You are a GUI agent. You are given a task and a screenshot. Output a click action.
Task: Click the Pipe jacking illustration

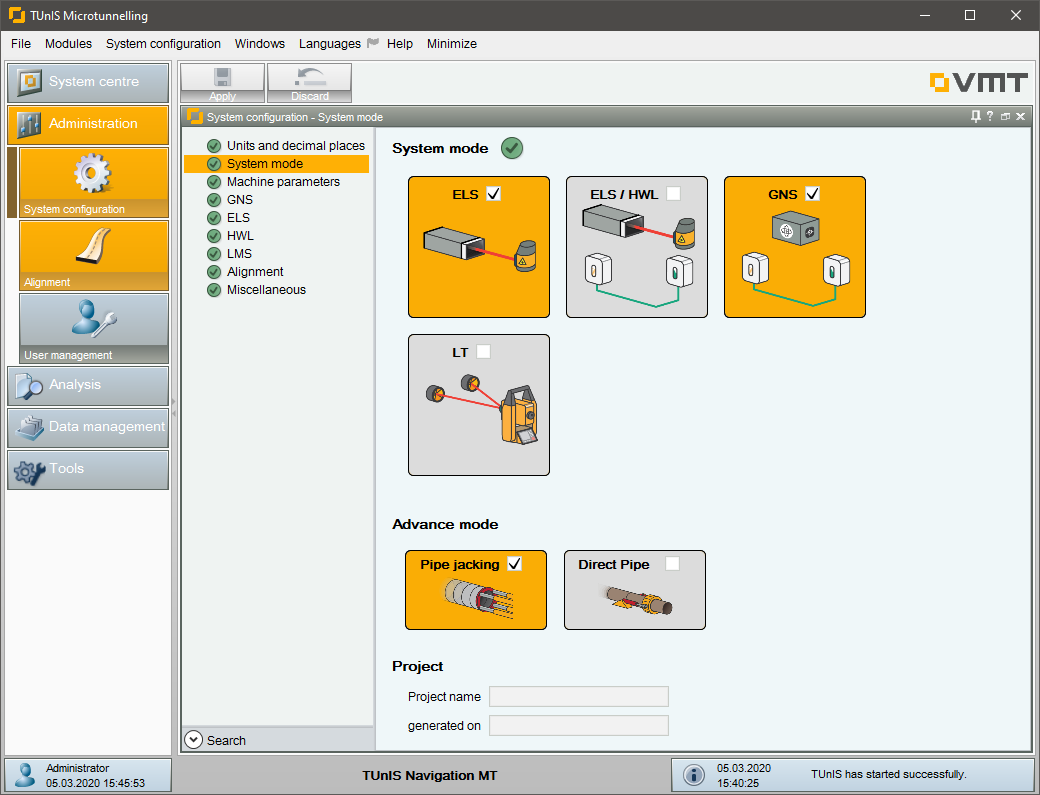478,599
